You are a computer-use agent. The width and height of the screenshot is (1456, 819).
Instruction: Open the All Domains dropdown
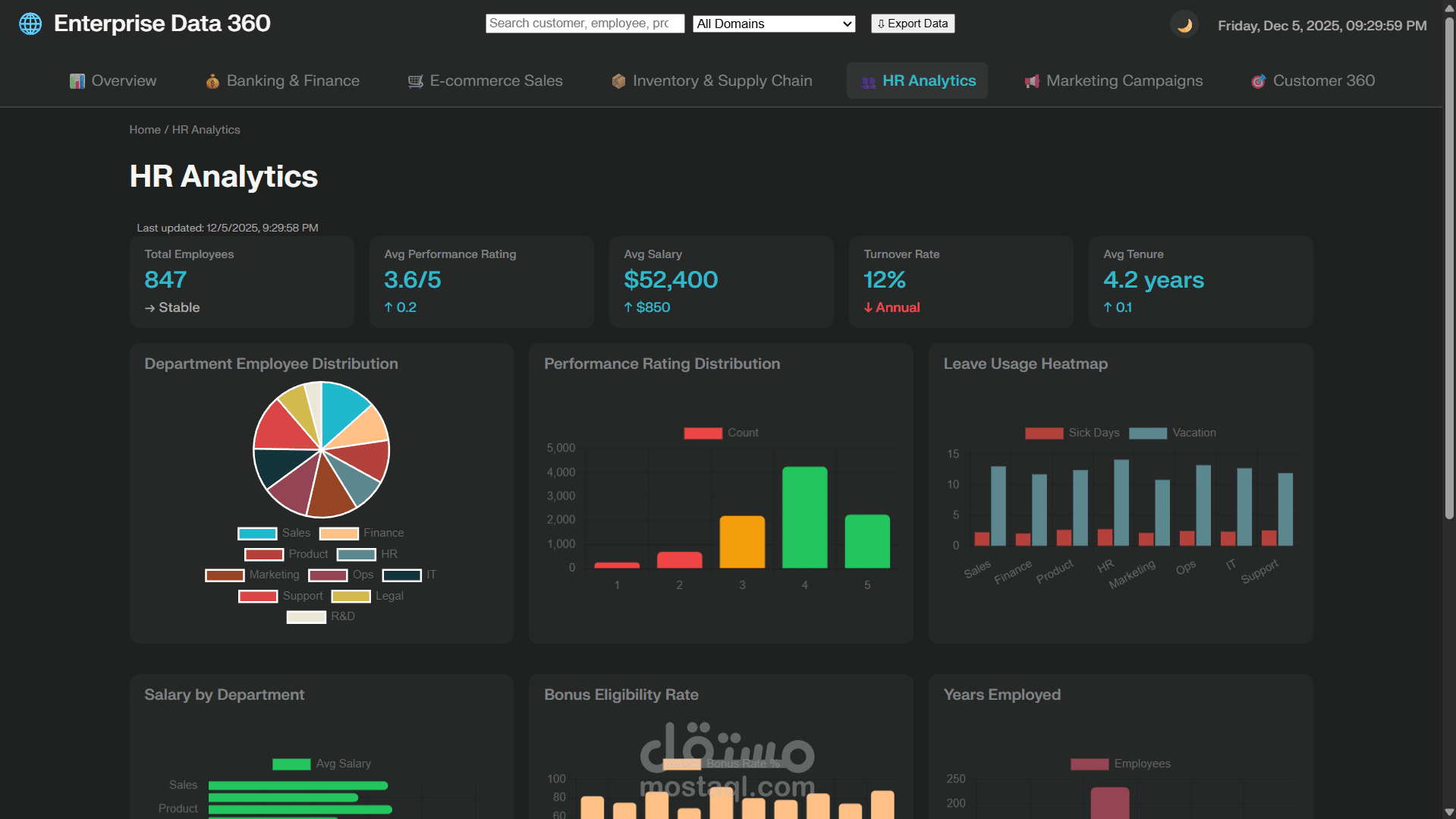point(774,24)
